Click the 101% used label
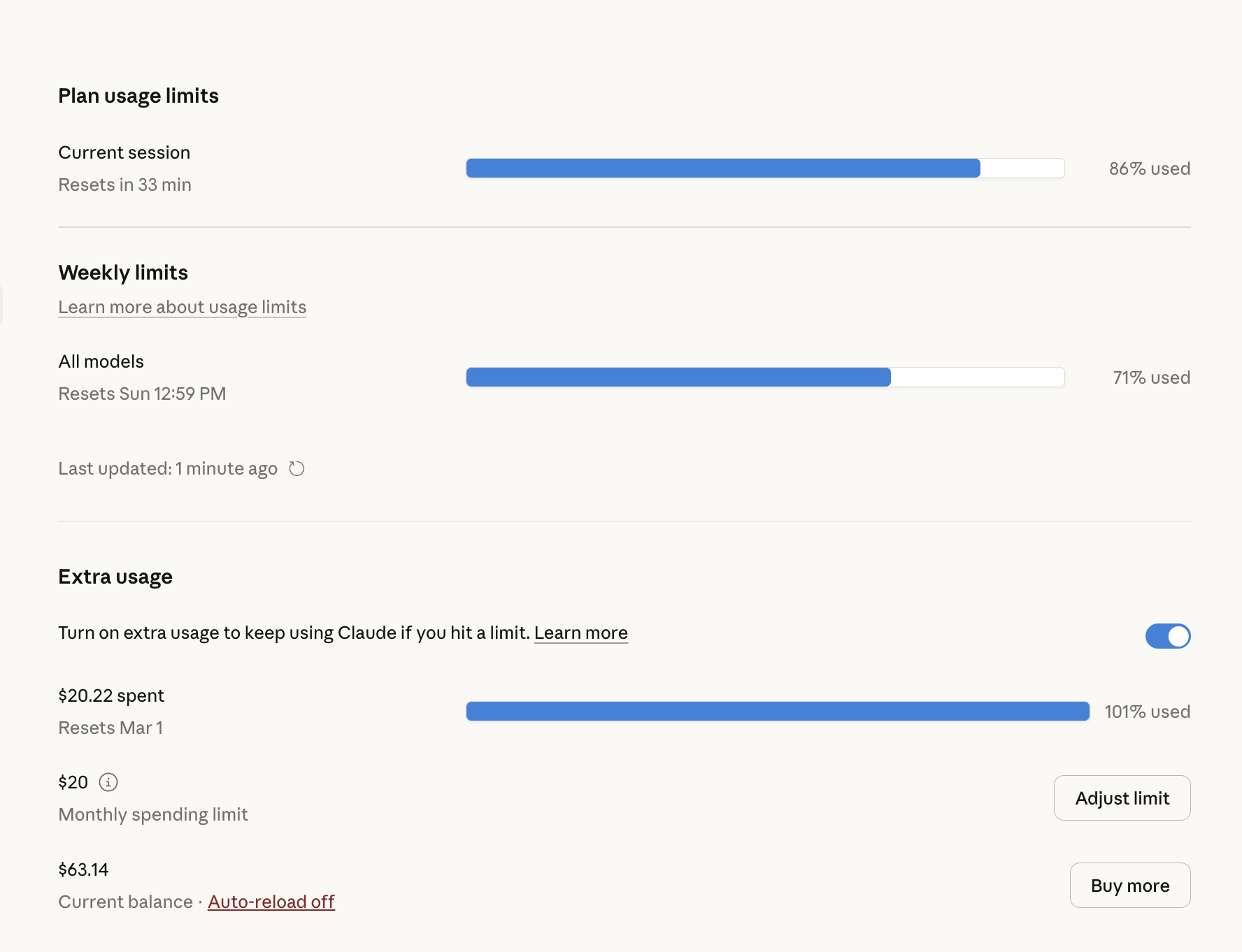Viewport: 1242px width, 952px height. click(1147, 712)
